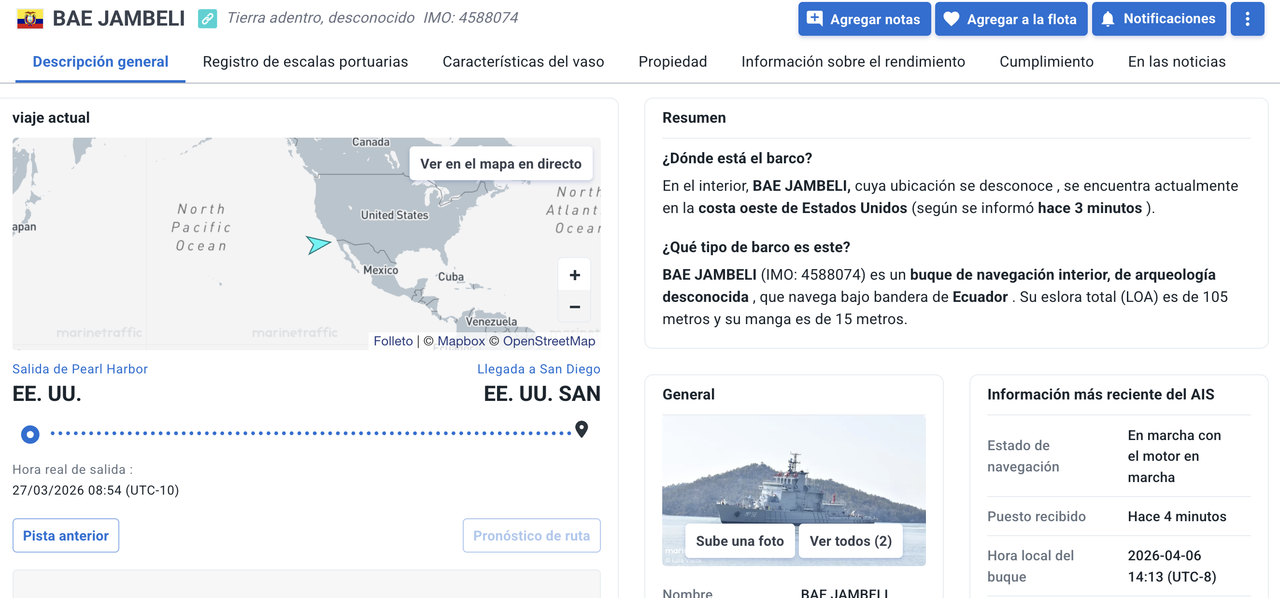Open Llegada a San Diego link
This screenshot has width=1280, height=598.
click(x=539, y=369)
